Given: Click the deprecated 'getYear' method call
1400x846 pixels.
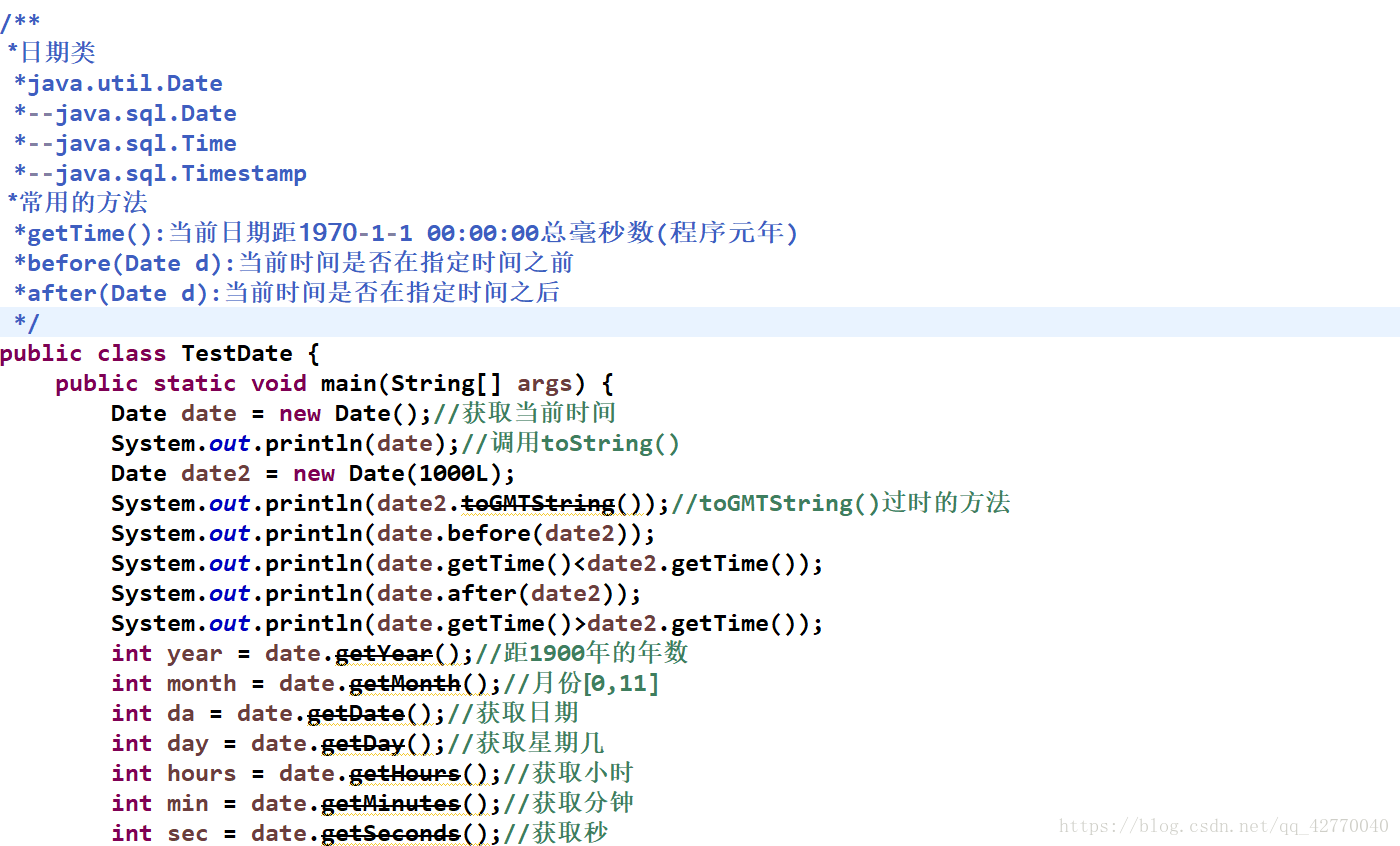Looking at the screenshot, I should click(384, 654).
